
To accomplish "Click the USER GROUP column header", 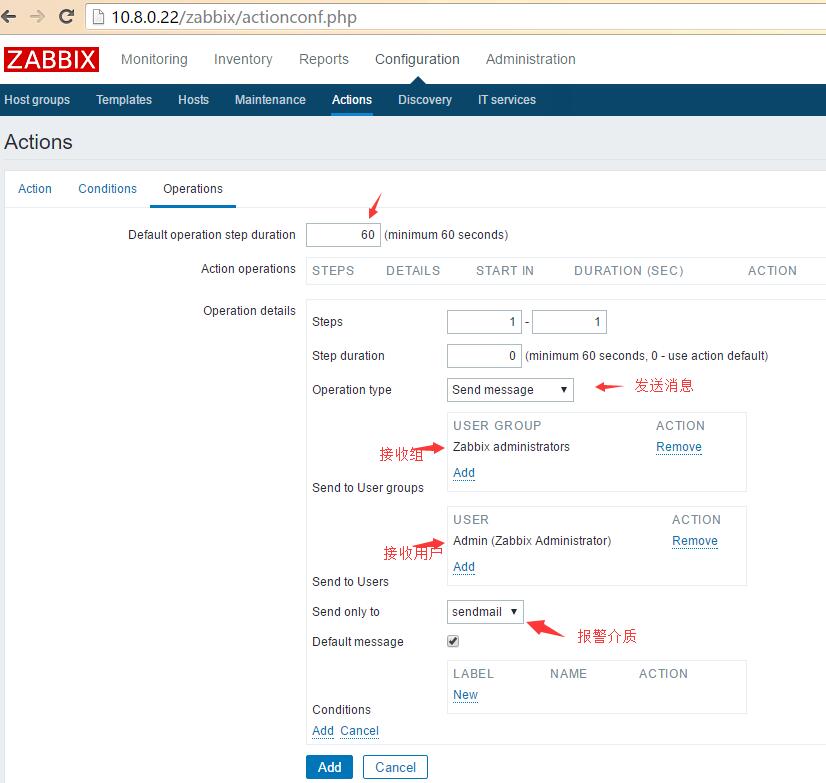I will click(497, 426).
